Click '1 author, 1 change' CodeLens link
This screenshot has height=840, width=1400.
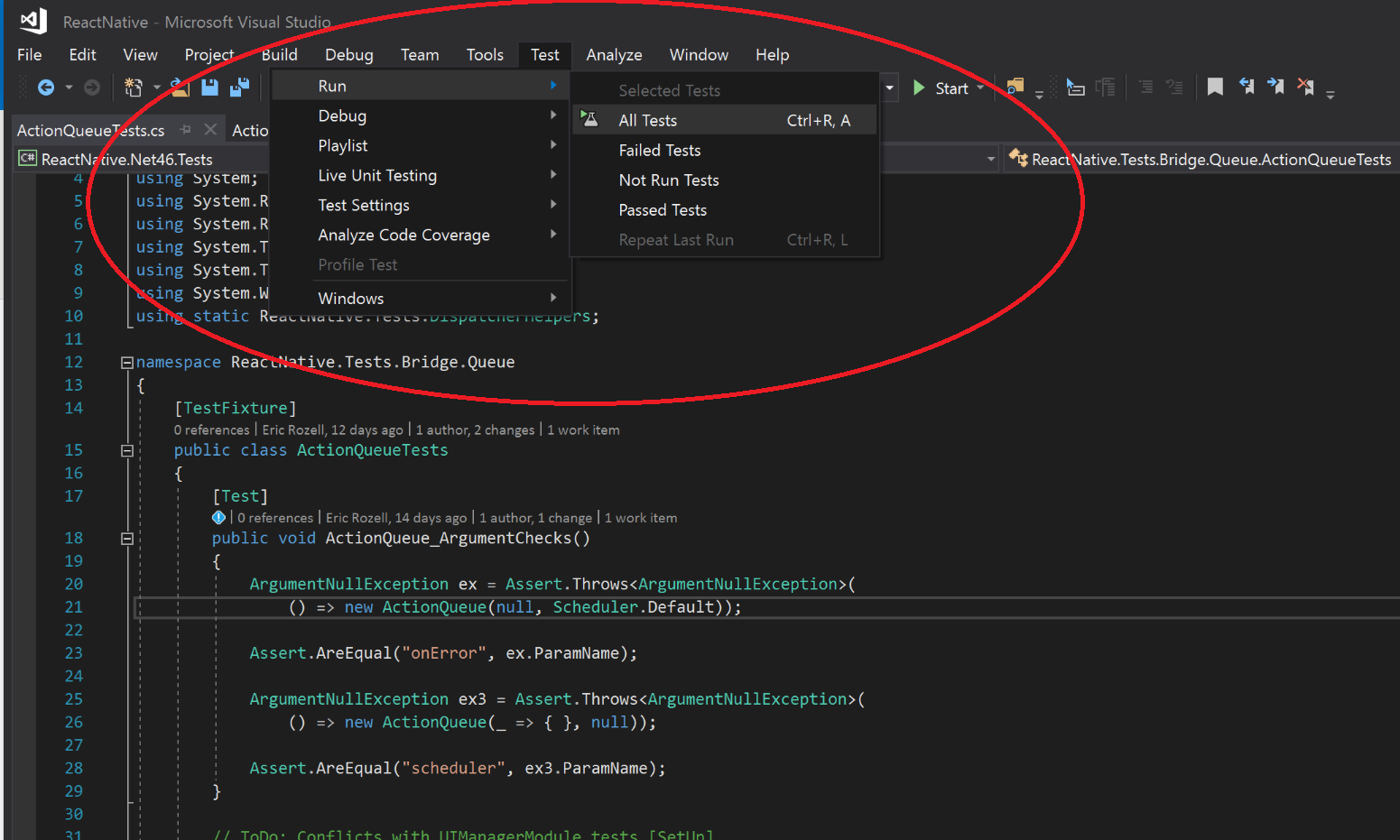pos(535,518)
